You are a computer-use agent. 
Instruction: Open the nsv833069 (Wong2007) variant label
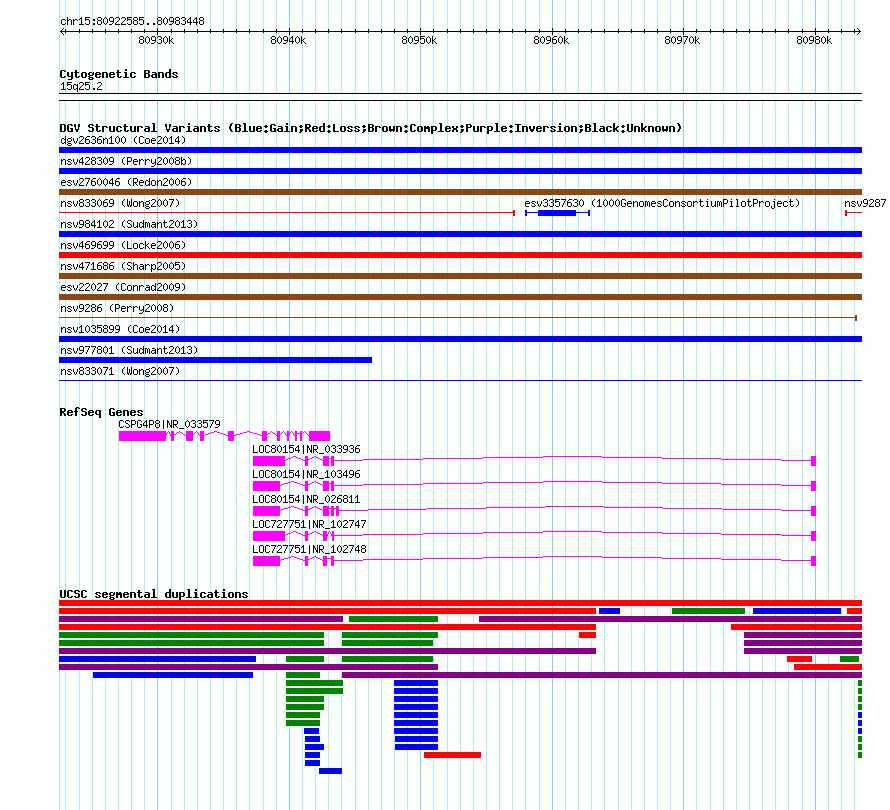[x=120, y=203]
